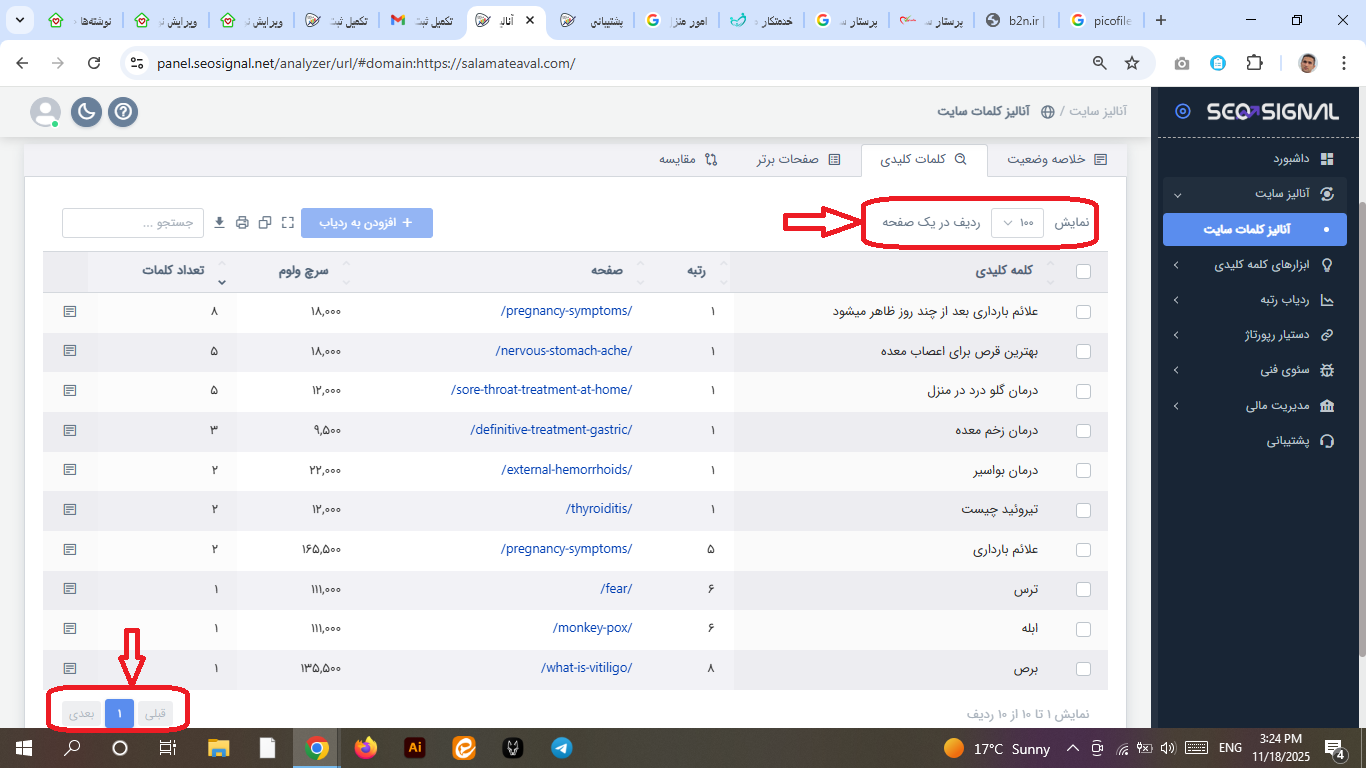Open details icon for the /fear/ row
Image resolution: width=1366 pixels, height=768 pixels.
(x=70, y=589)
